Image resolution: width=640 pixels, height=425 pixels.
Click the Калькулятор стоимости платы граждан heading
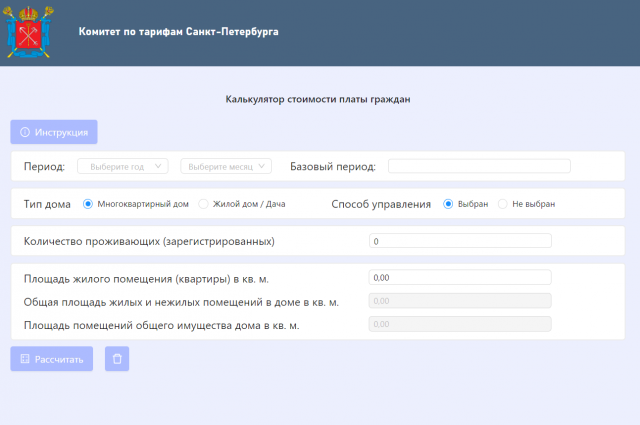(x=318, y=99)
